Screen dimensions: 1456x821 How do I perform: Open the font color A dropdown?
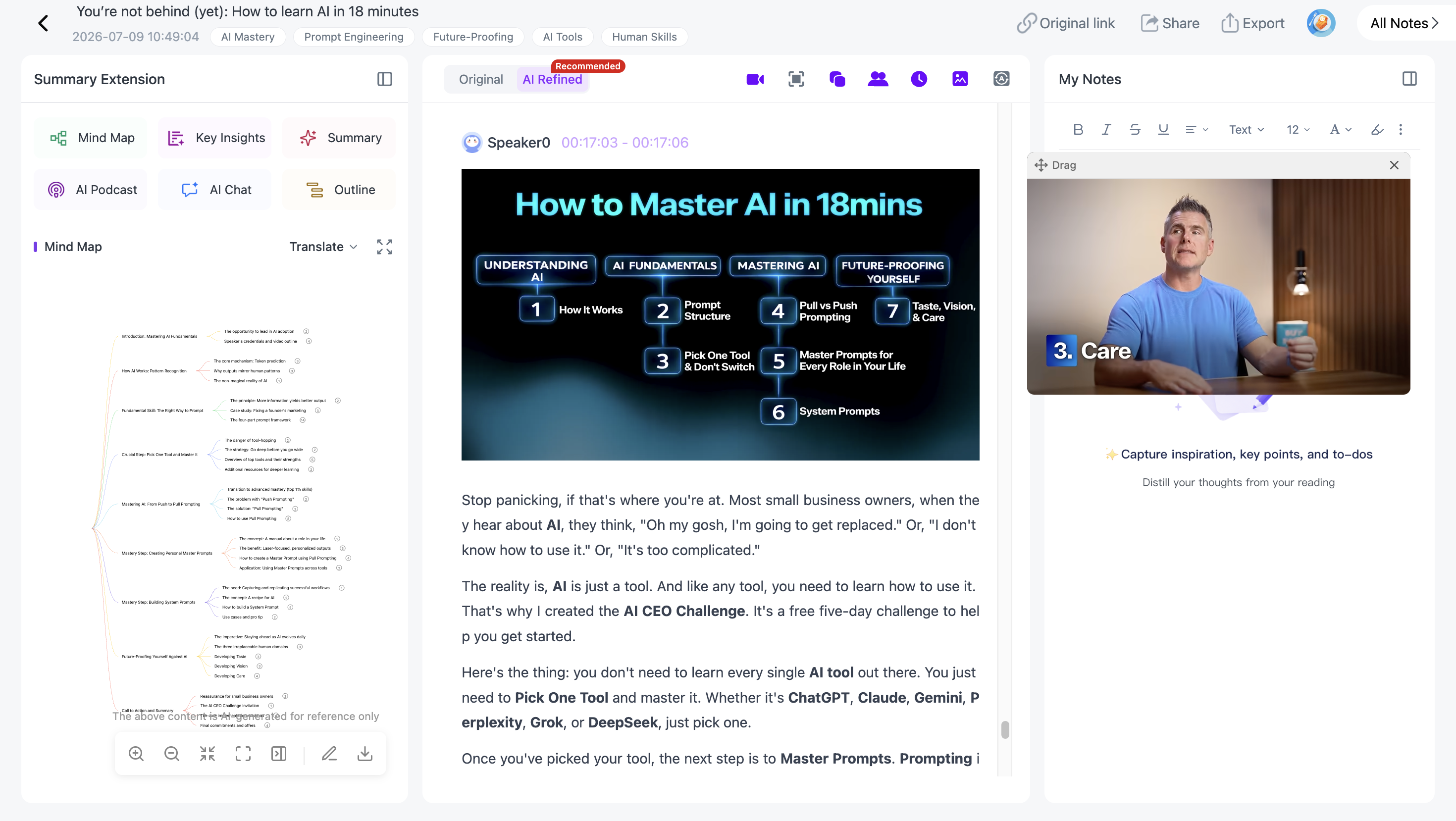[1340, 129]
